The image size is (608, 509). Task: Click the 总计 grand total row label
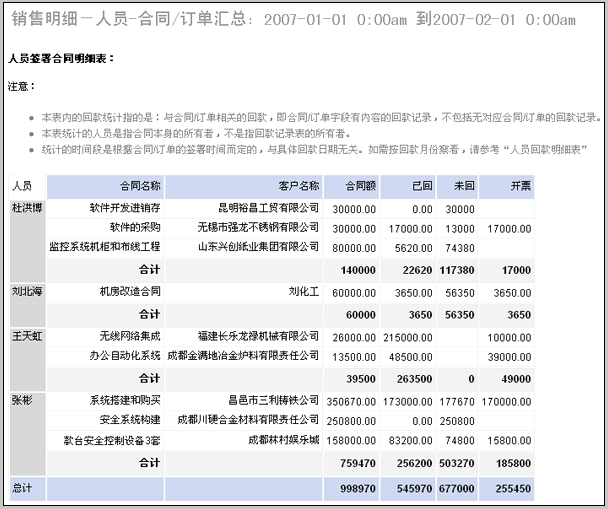pyautogui.click(x=22, y=488)
